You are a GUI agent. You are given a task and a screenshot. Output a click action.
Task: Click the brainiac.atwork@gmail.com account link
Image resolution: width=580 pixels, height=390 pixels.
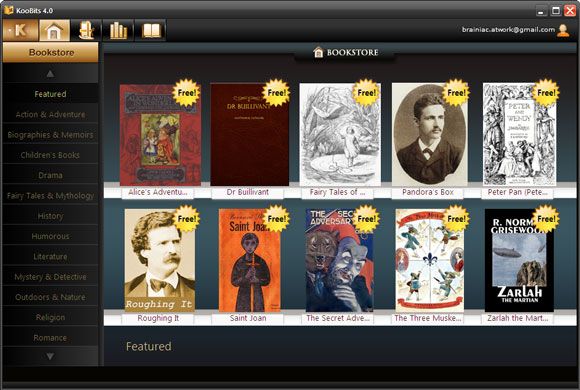(x=508, y=30)
